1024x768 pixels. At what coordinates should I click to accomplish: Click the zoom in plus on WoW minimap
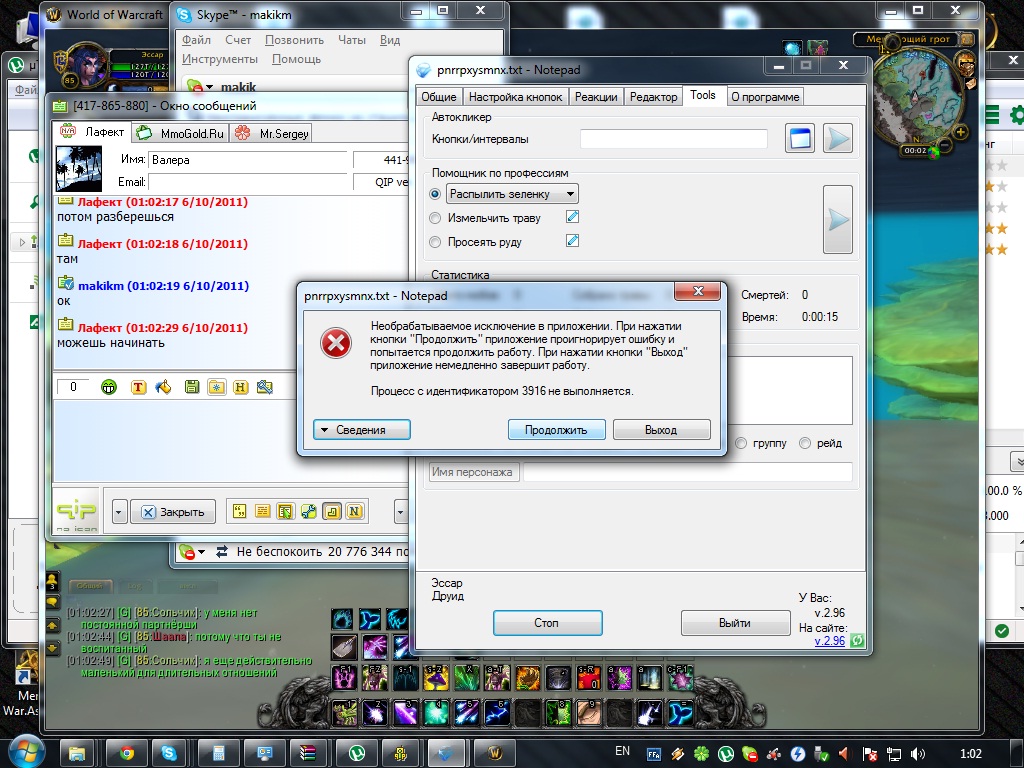click(x=961, y=132)
